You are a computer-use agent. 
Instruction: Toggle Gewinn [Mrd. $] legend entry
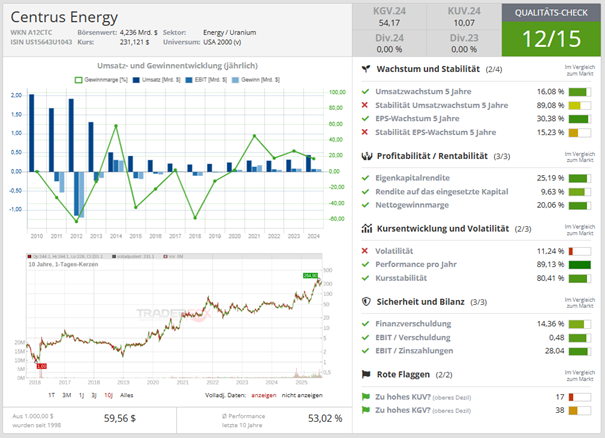pos(256,80)
